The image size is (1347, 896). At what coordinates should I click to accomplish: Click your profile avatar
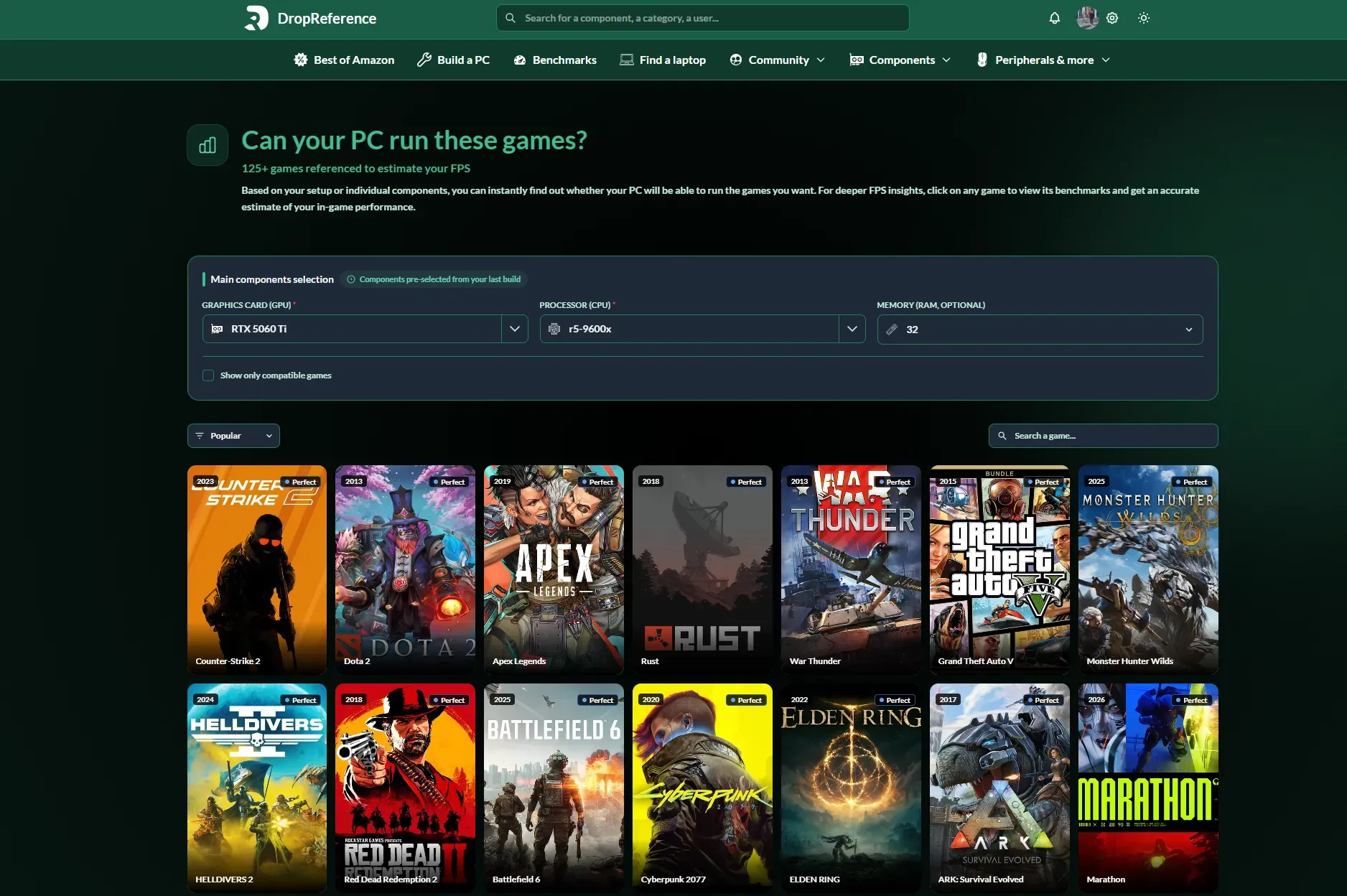click(1086, 18)
